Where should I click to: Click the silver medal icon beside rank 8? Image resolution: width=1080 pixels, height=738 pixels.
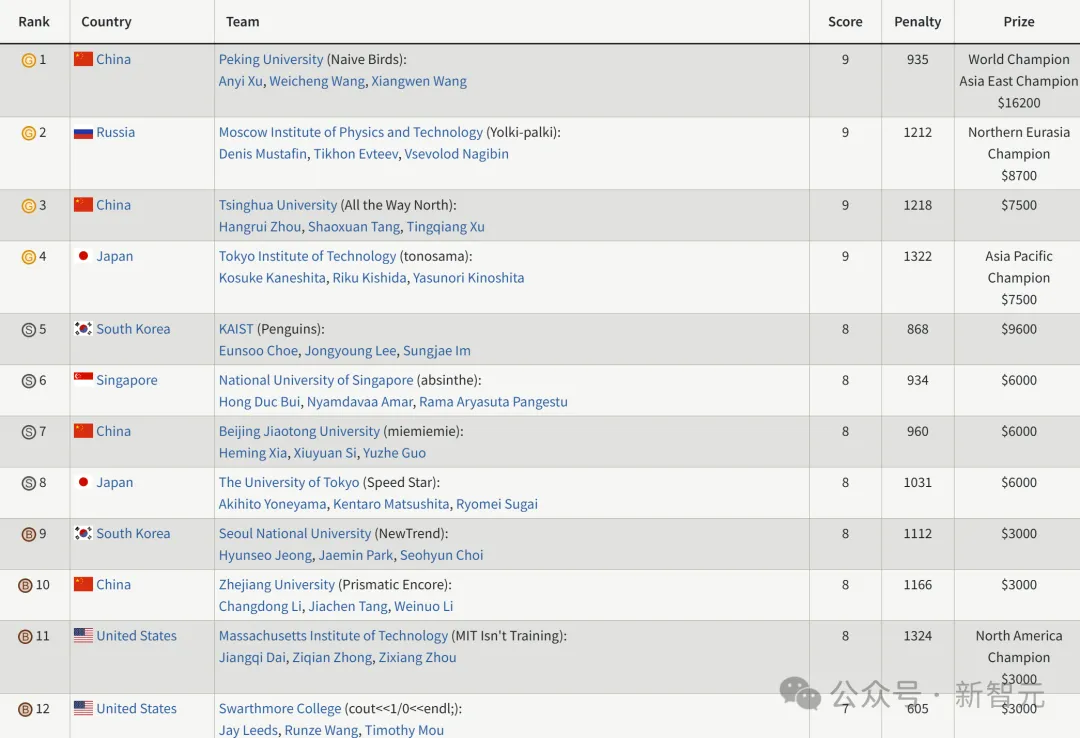pos(29,483)
